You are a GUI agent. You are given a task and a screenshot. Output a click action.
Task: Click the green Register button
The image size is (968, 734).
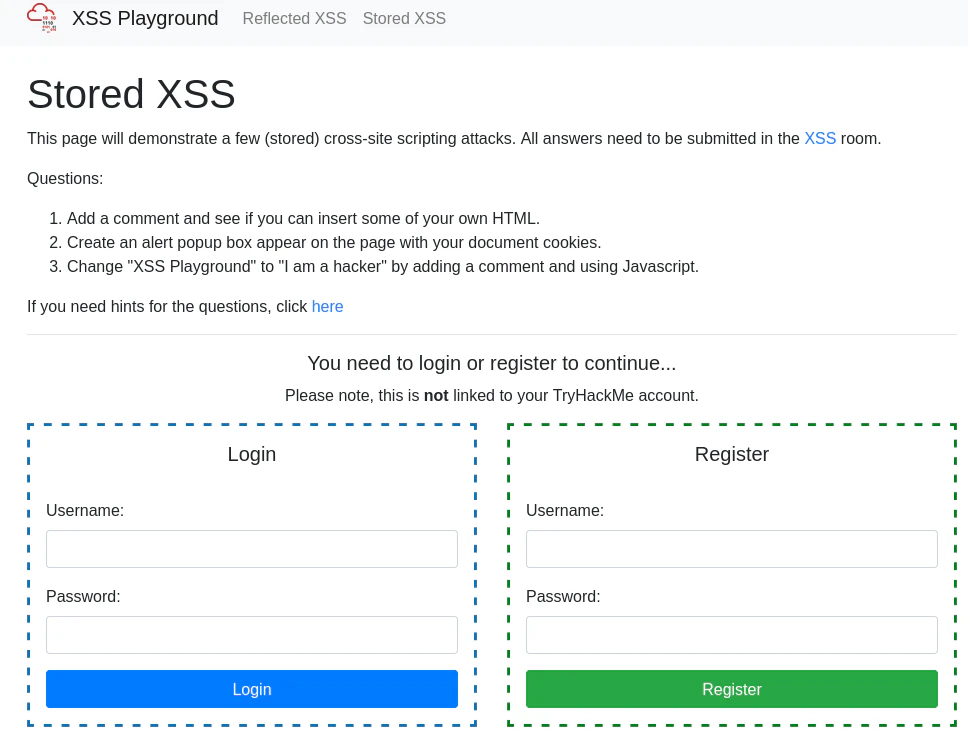(x=732, y=689)
